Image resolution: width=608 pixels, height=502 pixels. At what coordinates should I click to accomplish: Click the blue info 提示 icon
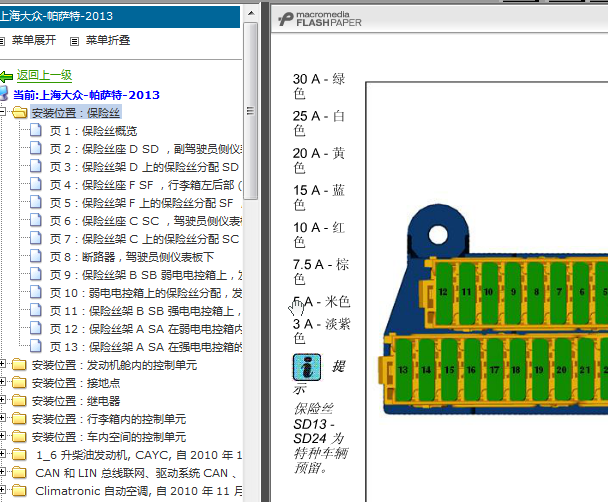tap(307, 367)
